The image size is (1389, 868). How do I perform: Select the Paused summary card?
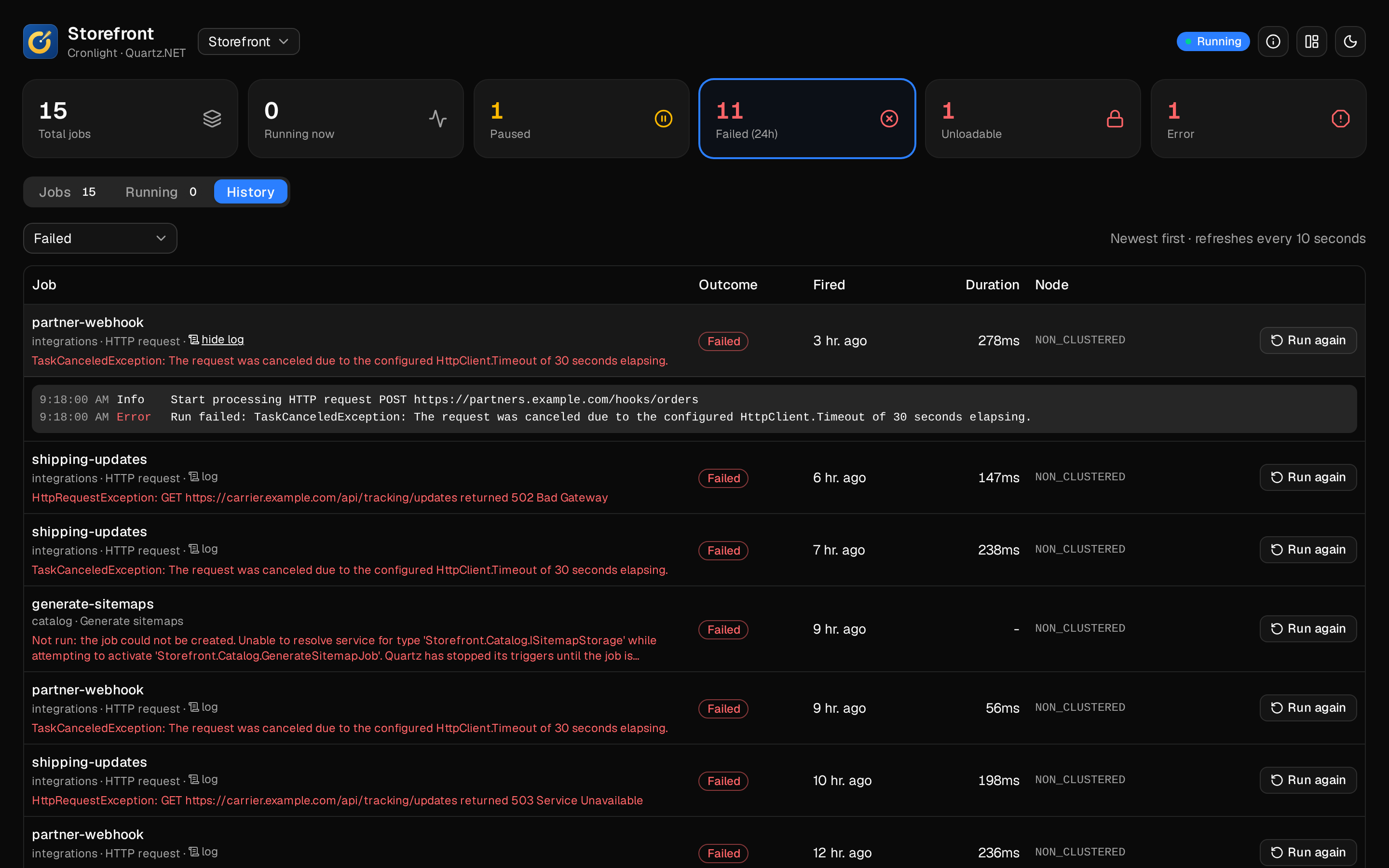582,119
